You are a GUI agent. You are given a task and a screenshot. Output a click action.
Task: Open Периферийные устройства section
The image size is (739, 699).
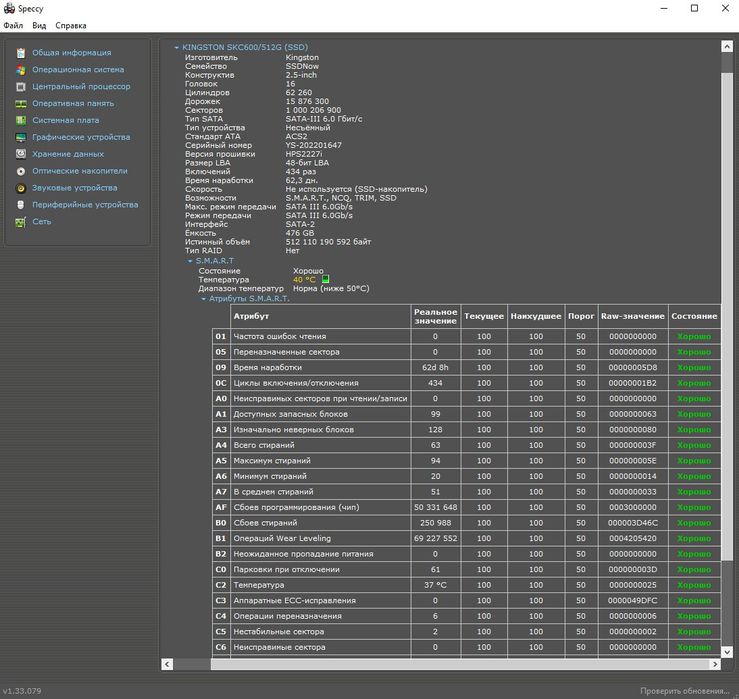click(x=85, y=205)
